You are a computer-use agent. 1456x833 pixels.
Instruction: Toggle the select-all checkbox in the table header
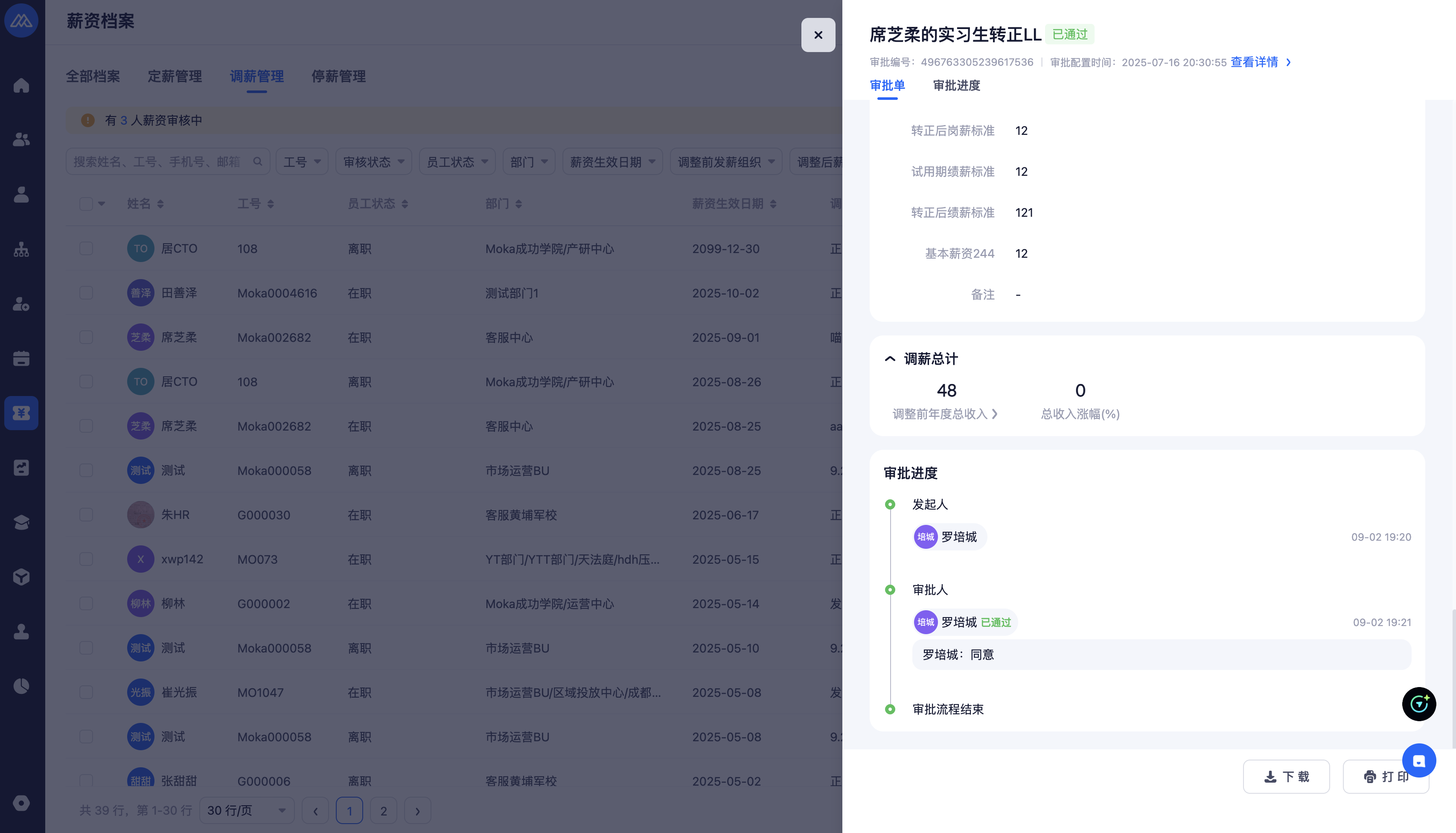(86, 204)
